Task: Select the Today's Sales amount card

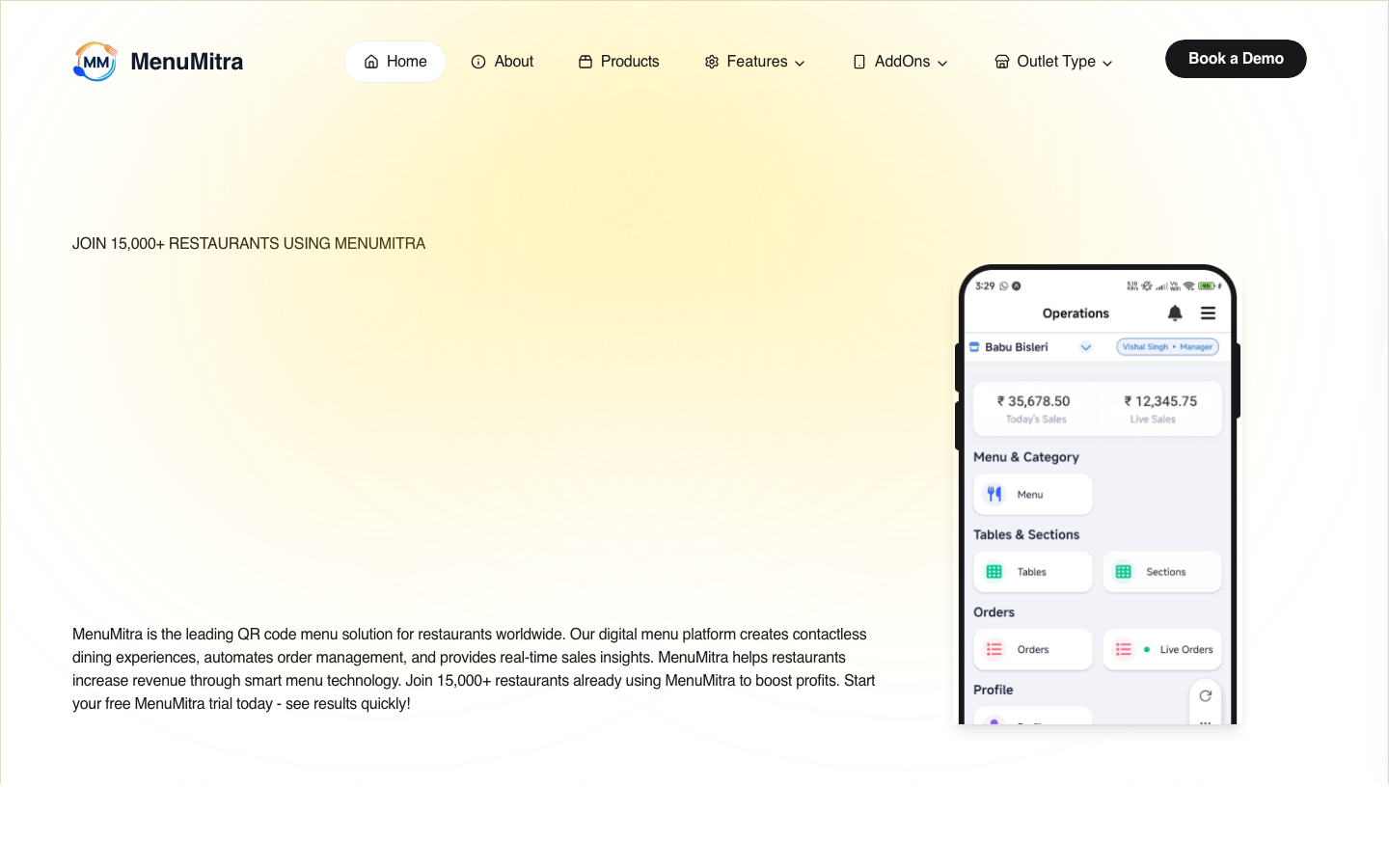Action: [1035, 408]
